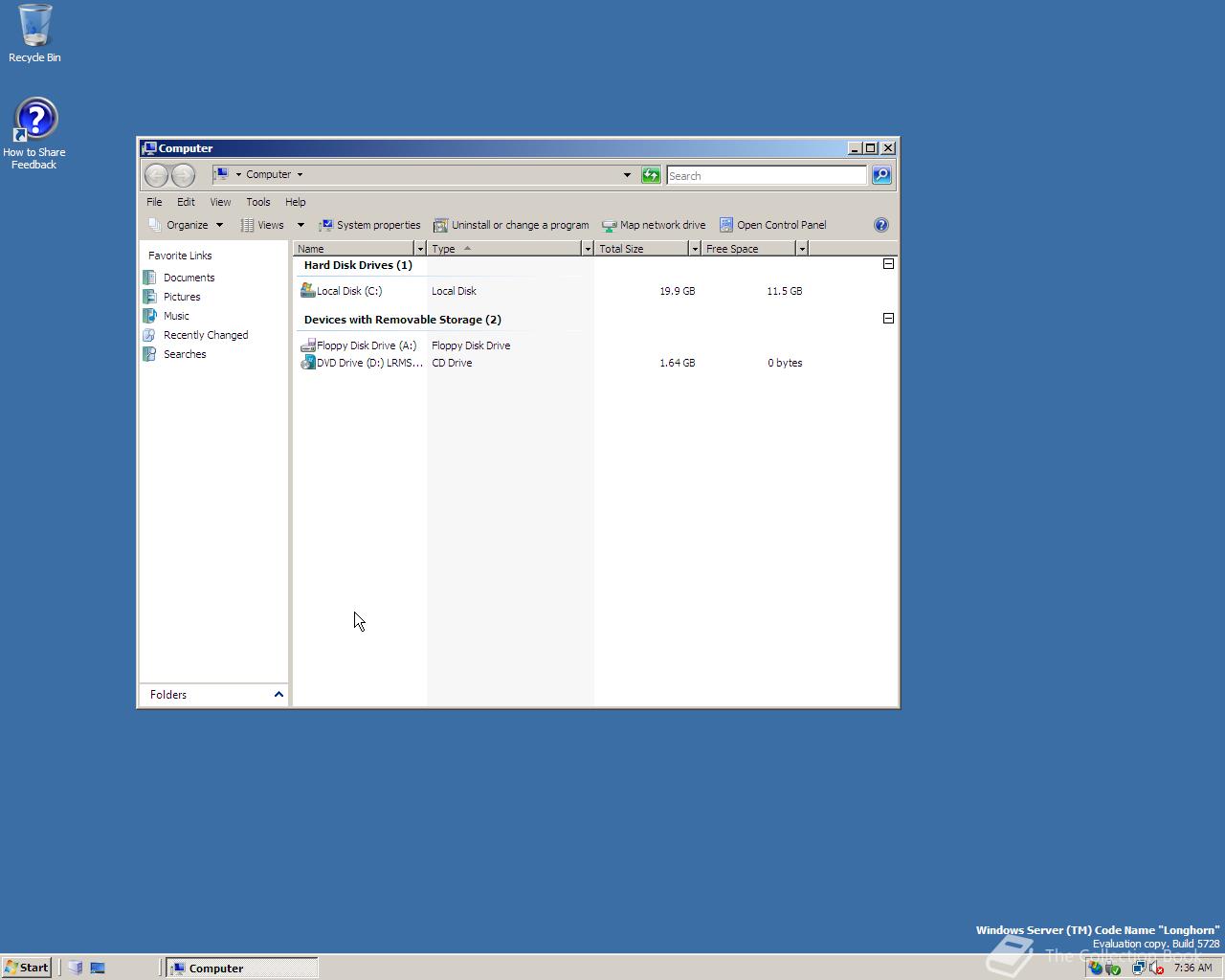
Task: Go forward with the Forward arrow button
Action: tap(183, 175)
